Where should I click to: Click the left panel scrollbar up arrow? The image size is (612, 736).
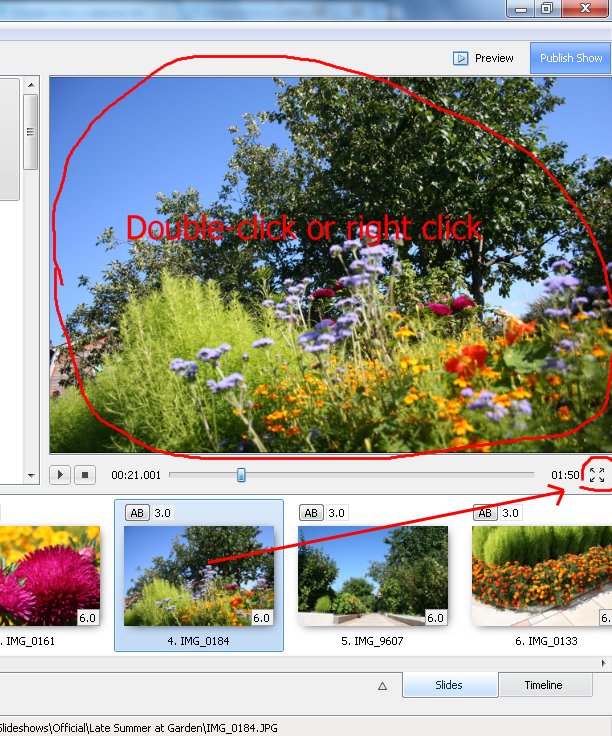point(31,85)
